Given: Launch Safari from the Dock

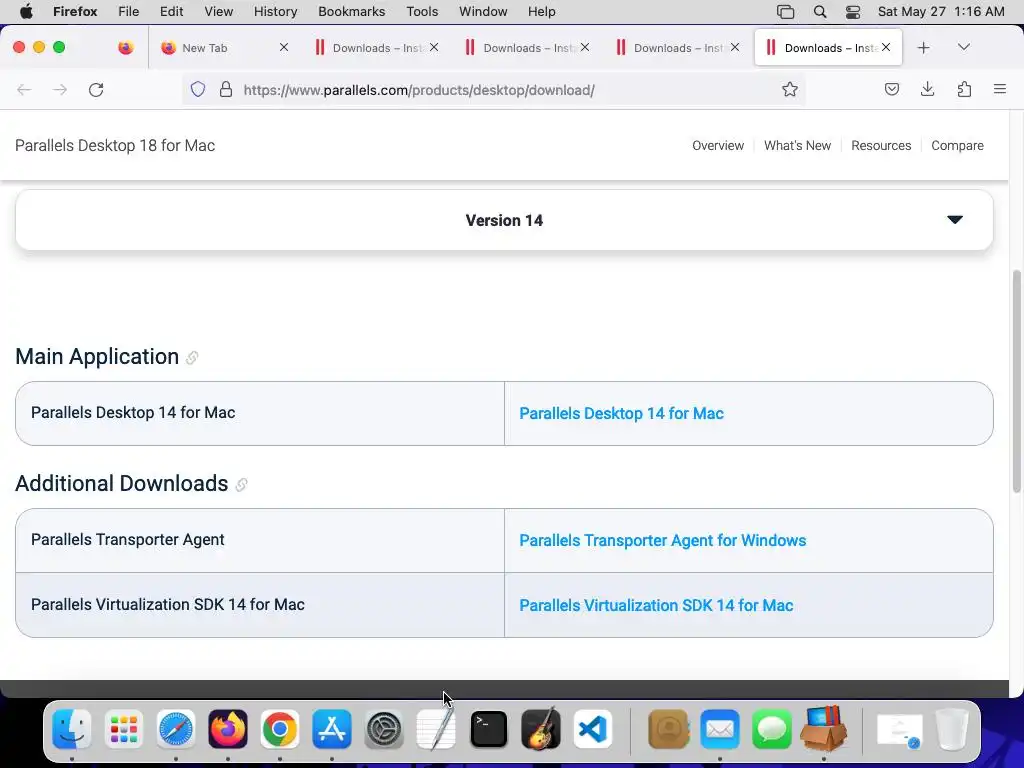Looking at the screenshot, I should (176, 729).
